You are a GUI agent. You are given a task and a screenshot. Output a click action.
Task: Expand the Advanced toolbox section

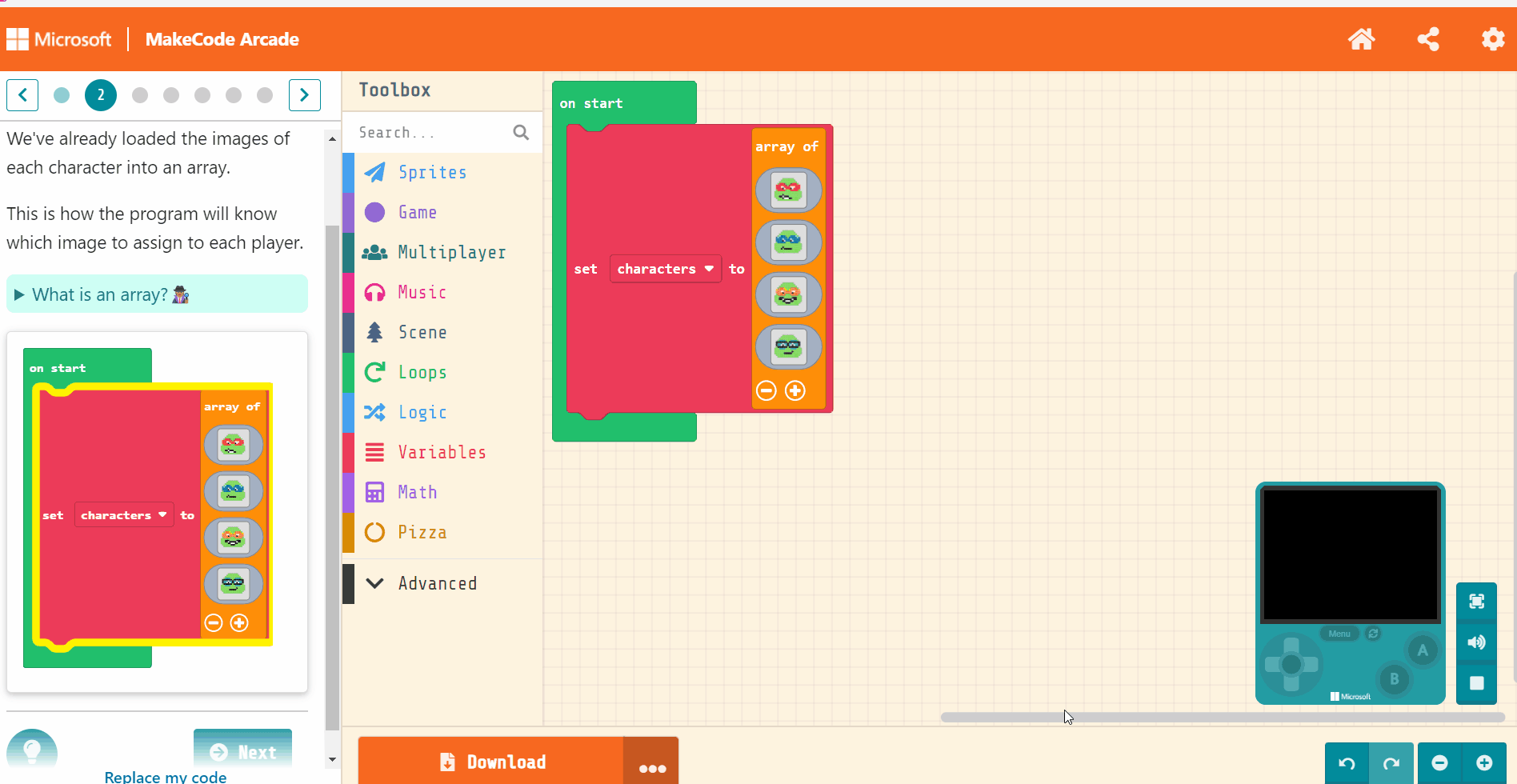click(438, 582)
